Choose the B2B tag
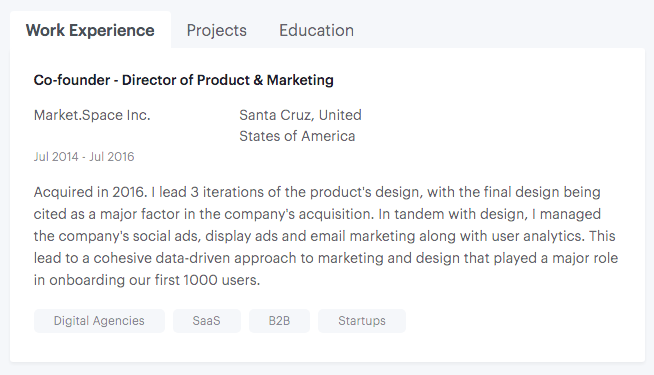This screenshot has width=654, height=375. 279,321
